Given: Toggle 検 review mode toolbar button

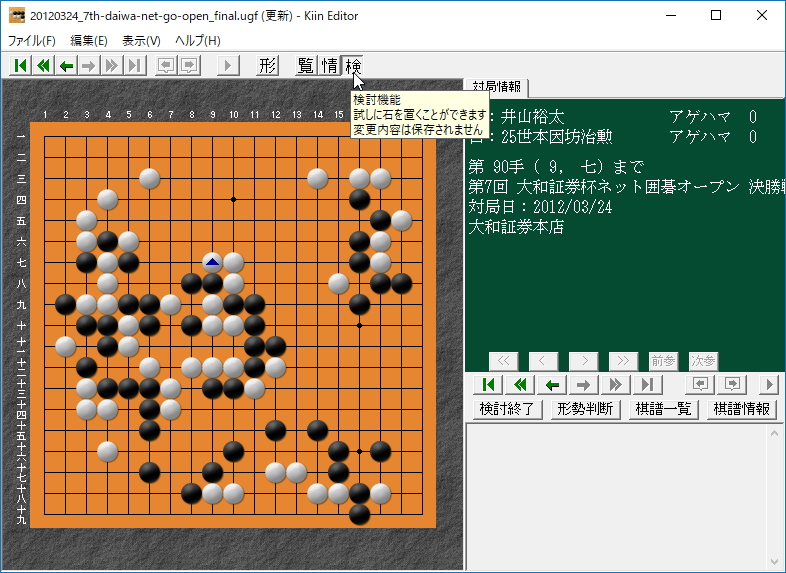Looking at the screenshot, I should pos(352,66).
